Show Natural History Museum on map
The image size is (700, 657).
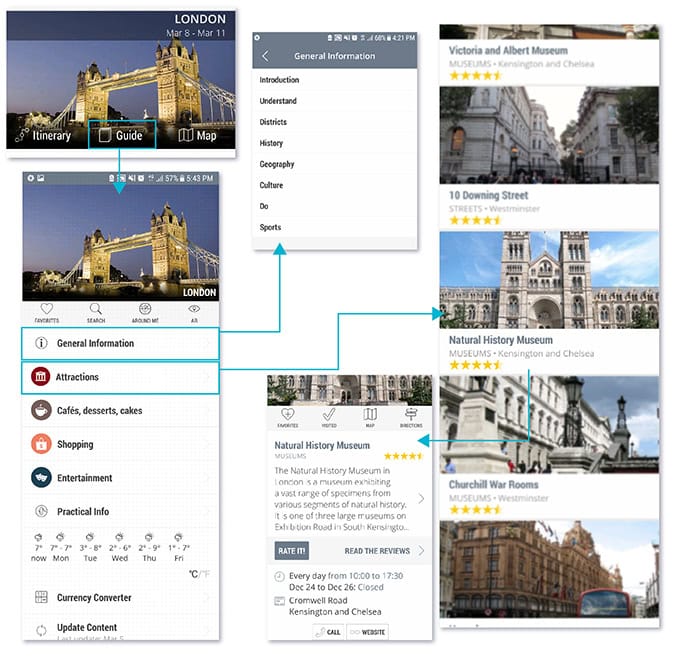(x=370, y=418)
